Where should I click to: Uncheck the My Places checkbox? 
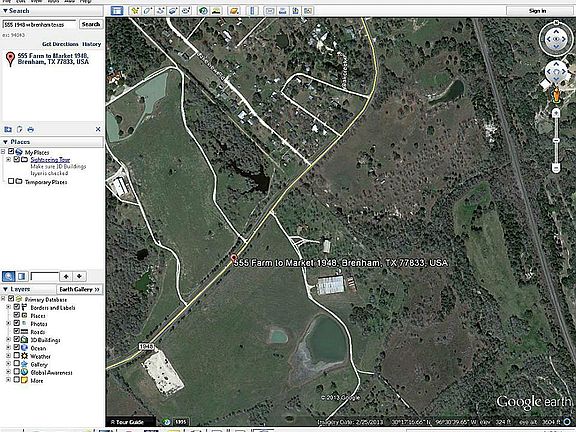click(11, 151)
